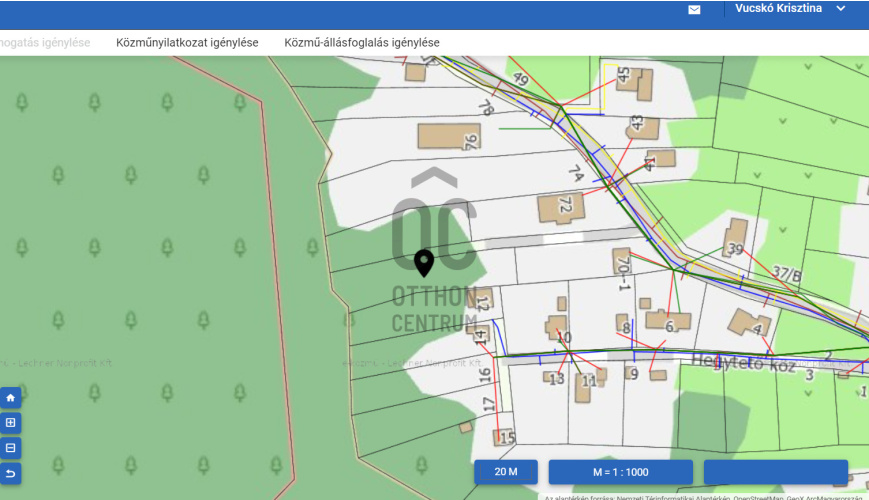This screenshot has width=869, height=500.
Task: Select house number 39 building
Action: [x=735, y=238]
